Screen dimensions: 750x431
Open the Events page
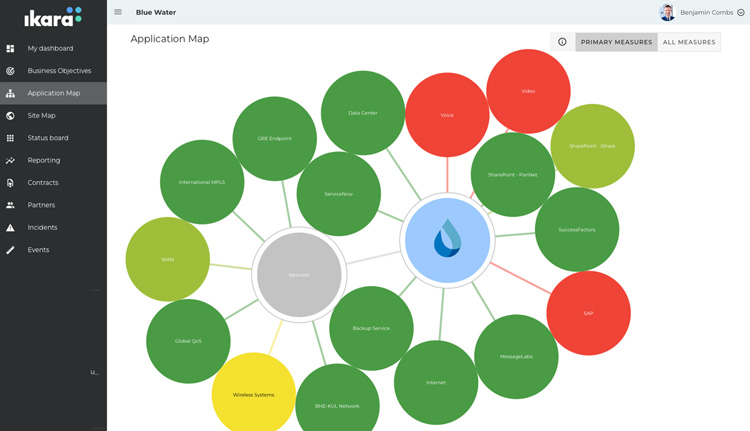pyautogui.click(x=54, y=250)
